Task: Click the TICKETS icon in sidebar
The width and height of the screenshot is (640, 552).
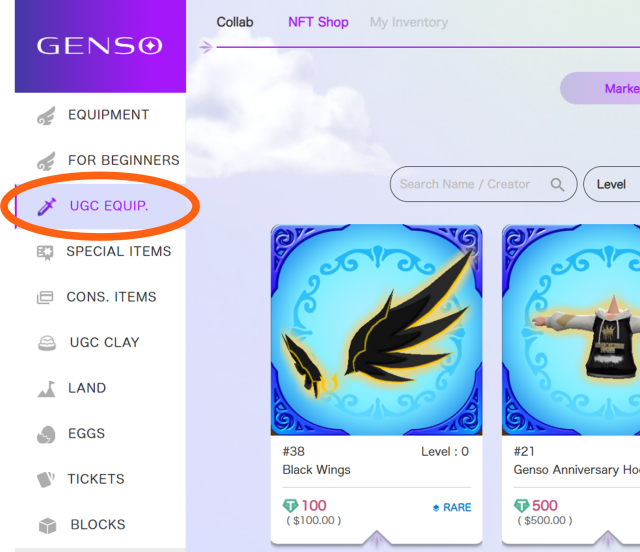Action: (x=46, y=479)
